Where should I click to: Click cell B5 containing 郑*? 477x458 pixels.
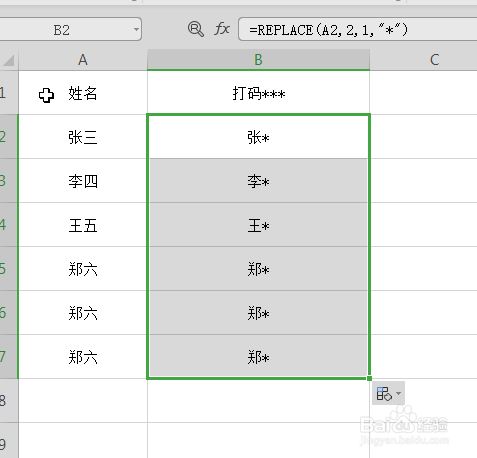(x=258, y=269)
